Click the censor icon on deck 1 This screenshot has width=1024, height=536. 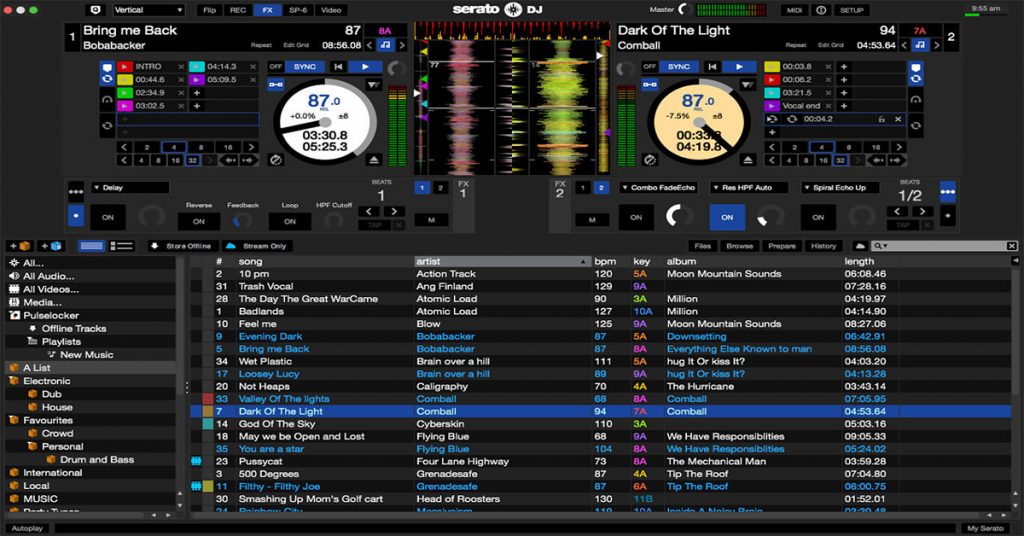tap(276, 159)
